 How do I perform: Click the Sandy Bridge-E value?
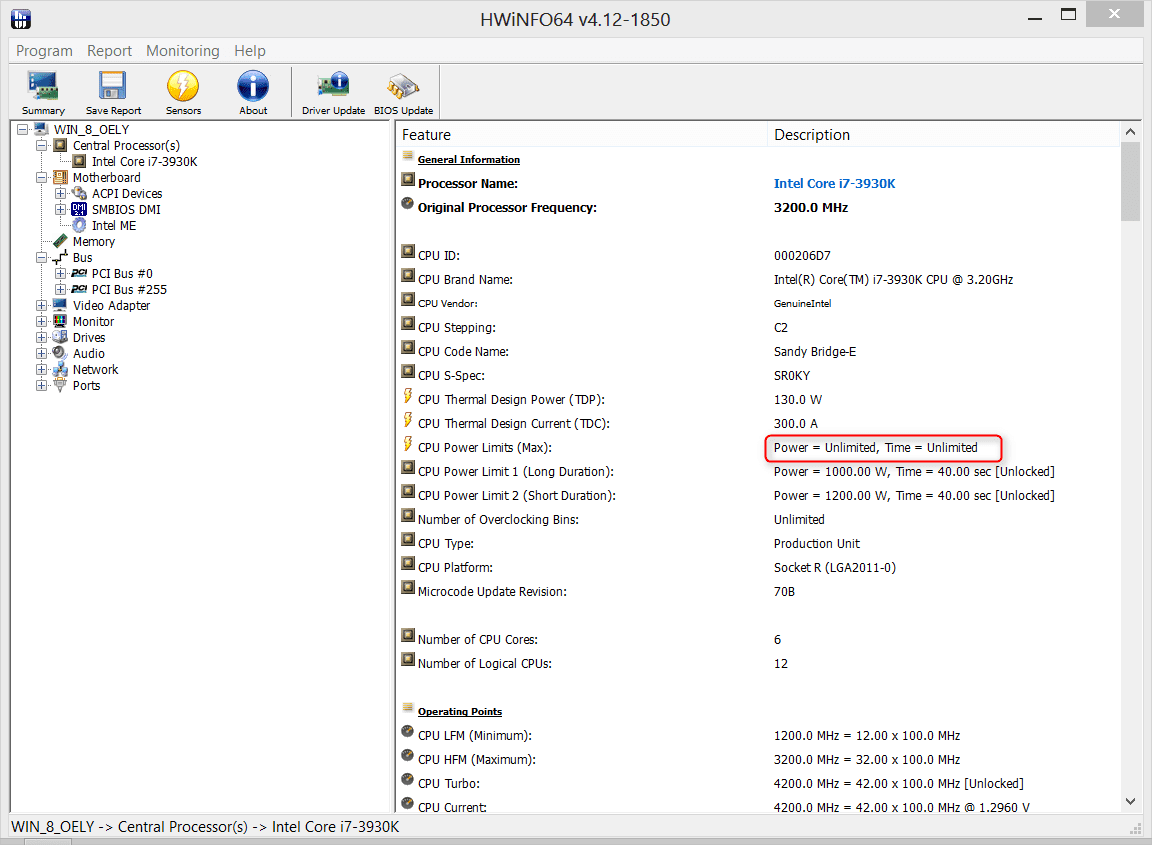[815, 351]
